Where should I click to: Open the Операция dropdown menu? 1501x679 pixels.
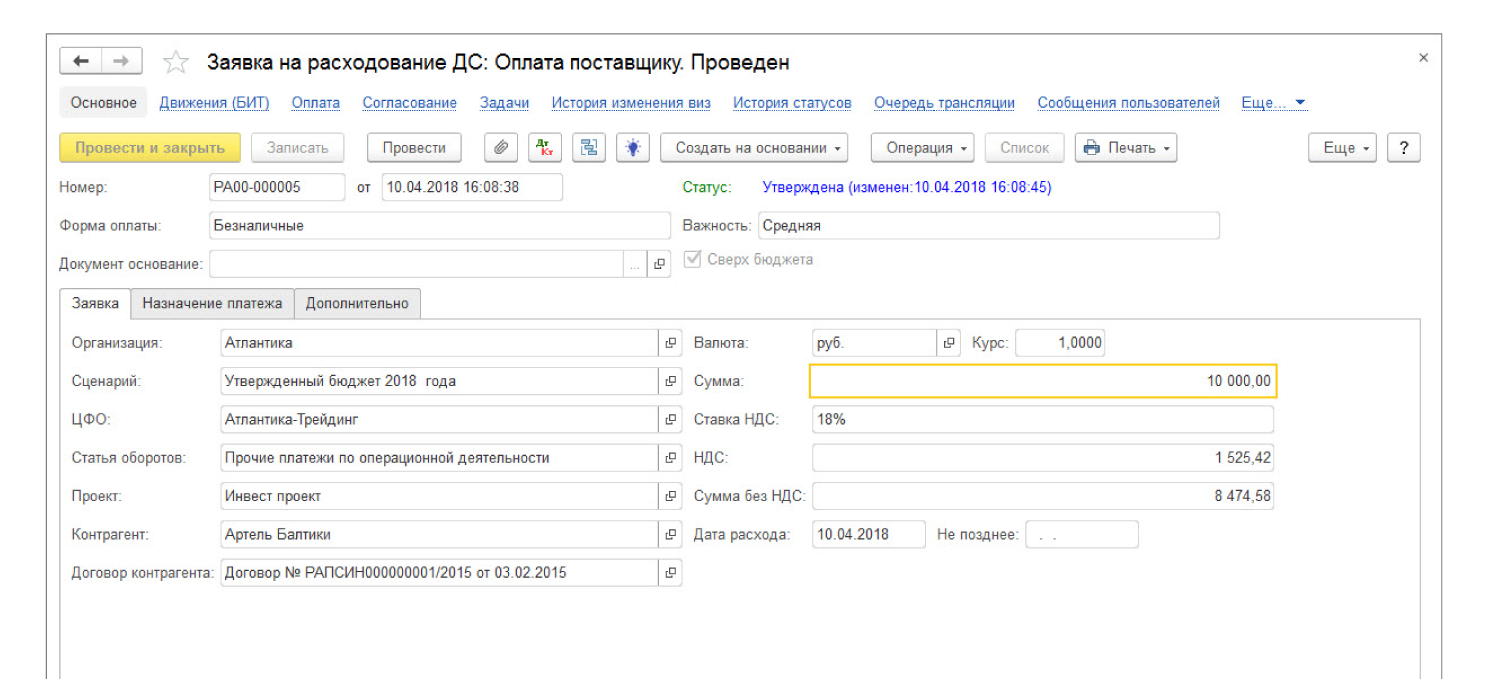[927, 148]
